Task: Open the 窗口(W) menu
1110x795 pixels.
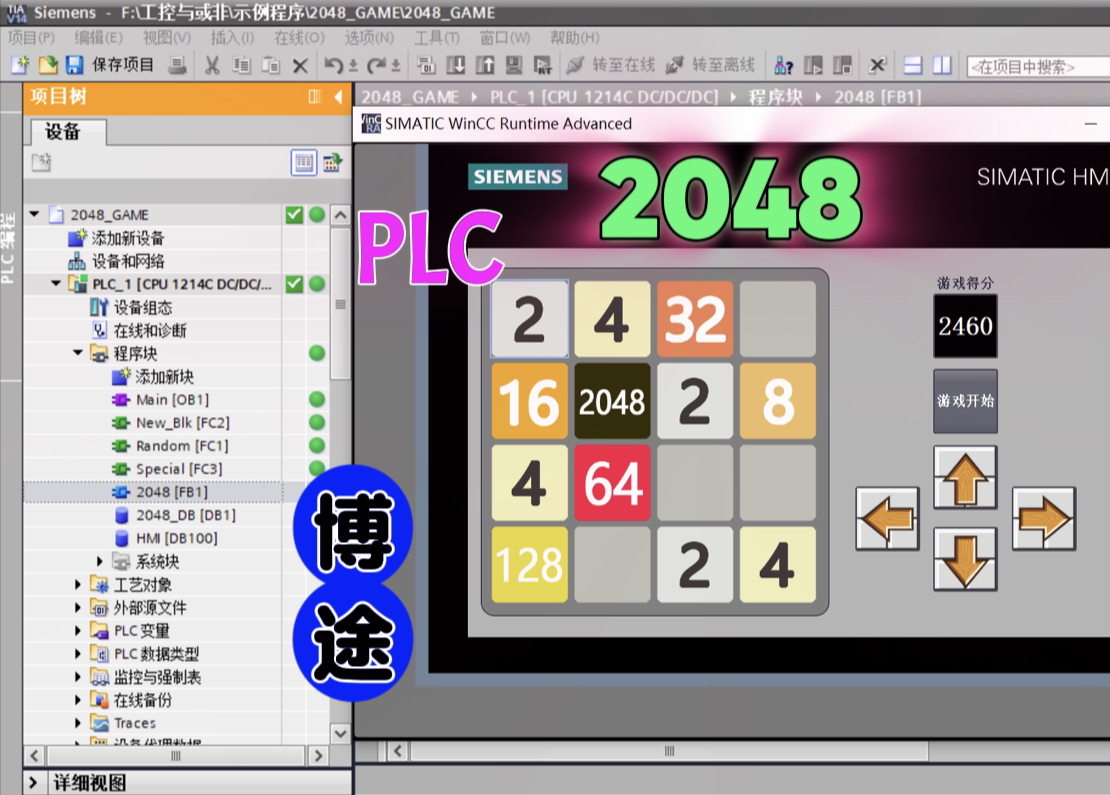Action: click(x=505, y=37)
